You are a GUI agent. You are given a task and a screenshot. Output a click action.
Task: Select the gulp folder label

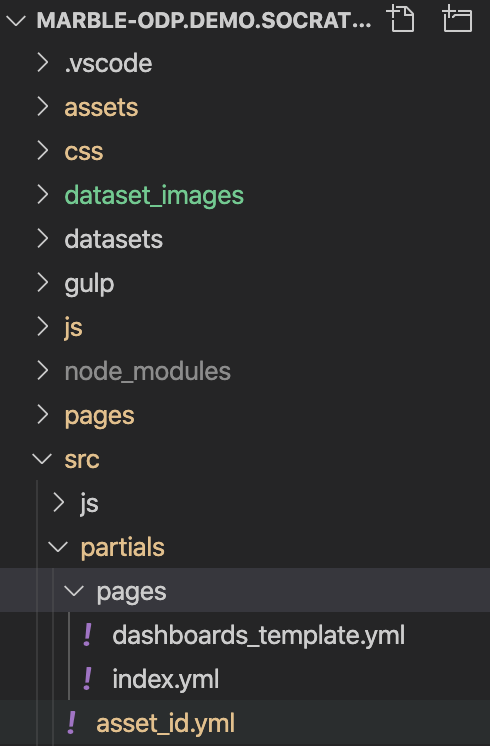[89, 285]
